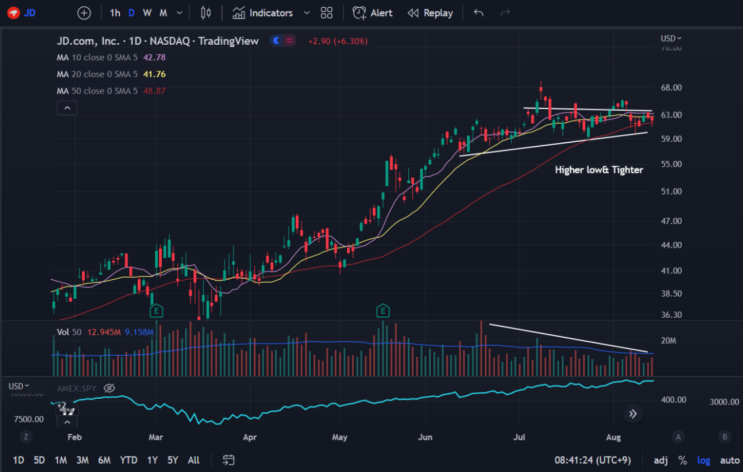Click the TradingView logo on the chart
Image resolution: width=743 pixels, height=472 pixels.
66,409
